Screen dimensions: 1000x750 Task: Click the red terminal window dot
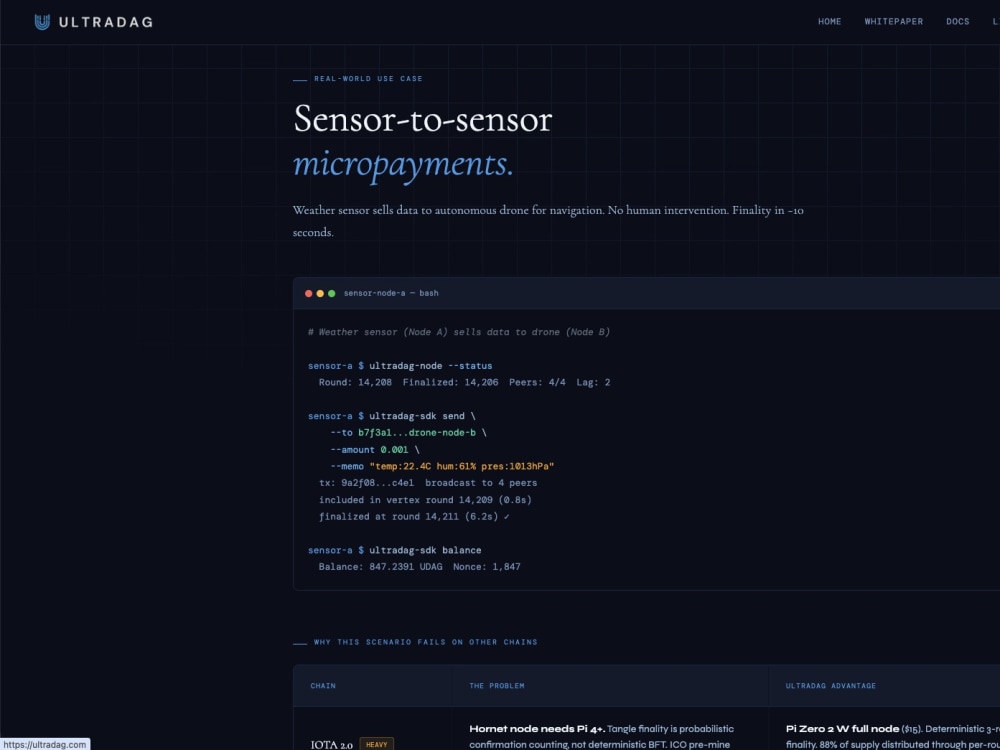[309, 293]
